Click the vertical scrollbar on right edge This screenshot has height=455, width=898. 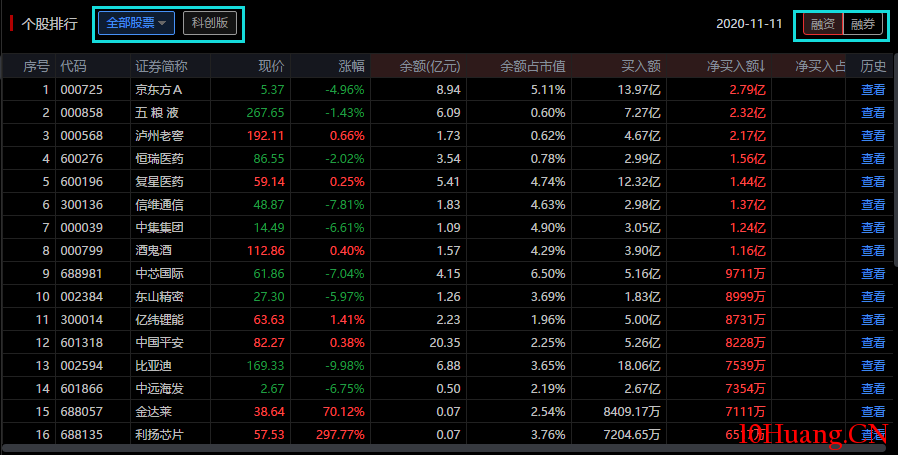pos(895,160)
